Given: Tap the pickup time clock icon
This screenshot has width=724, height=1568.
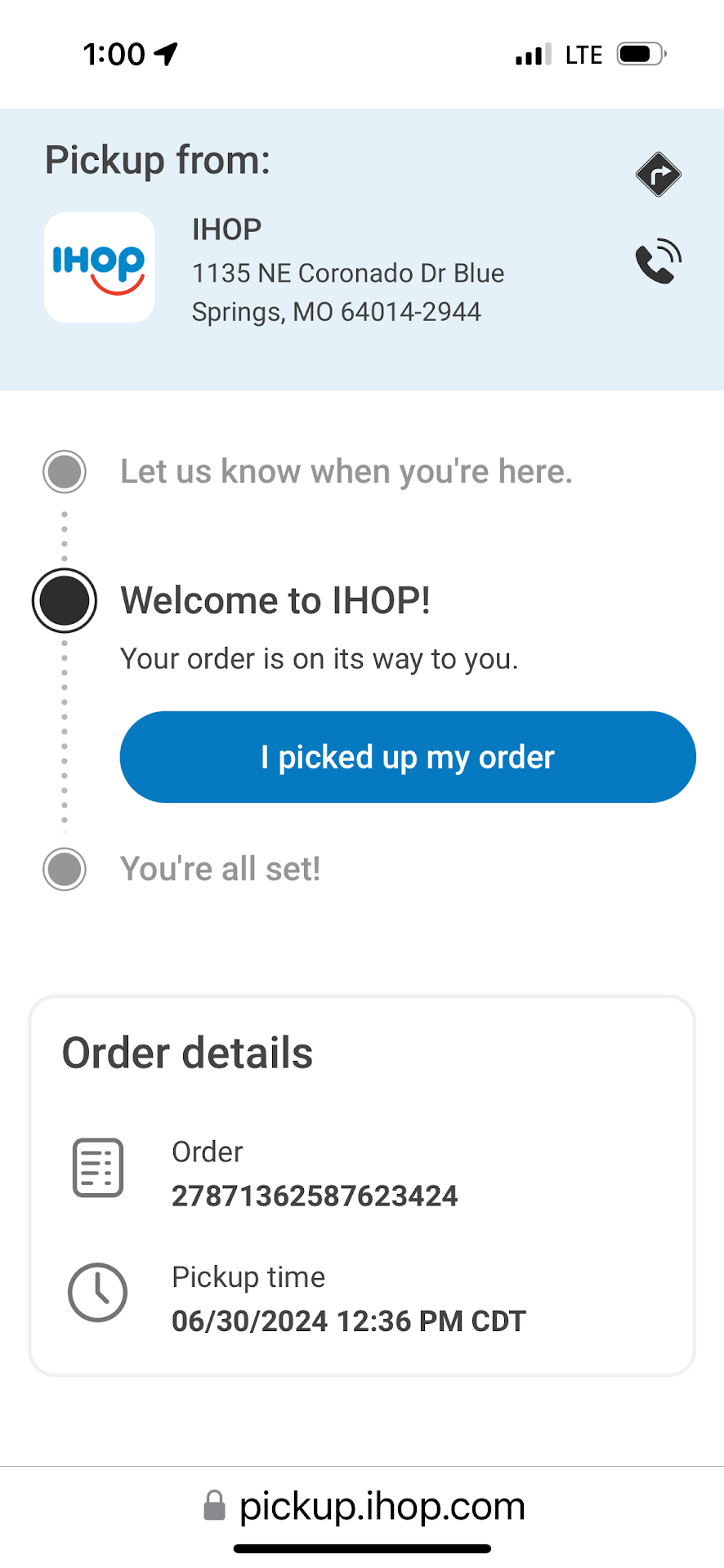Looking at the screenshot, I should [x=98, y=1293].
